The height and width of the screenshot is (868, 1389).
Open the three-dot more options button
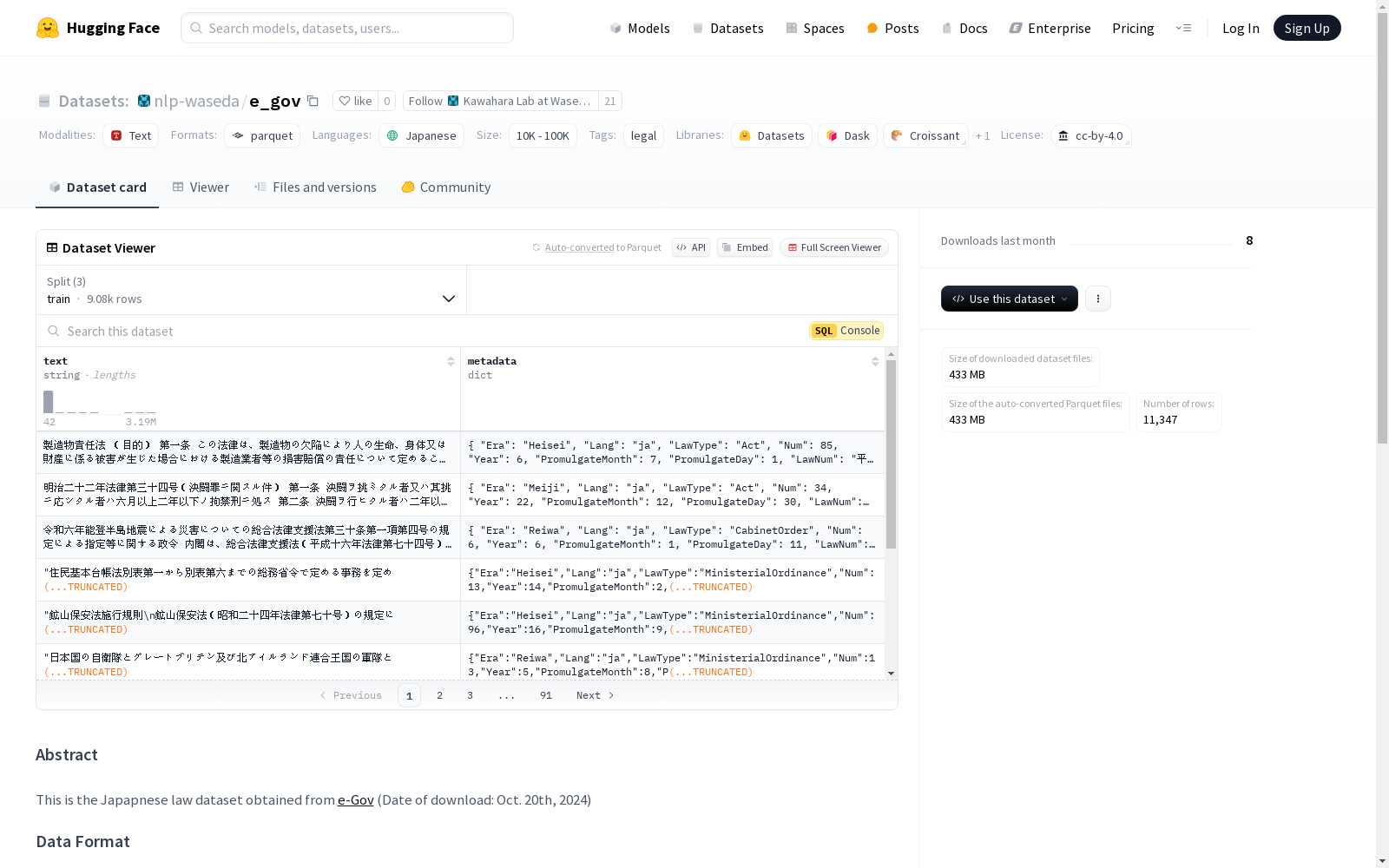point(1098,299)
